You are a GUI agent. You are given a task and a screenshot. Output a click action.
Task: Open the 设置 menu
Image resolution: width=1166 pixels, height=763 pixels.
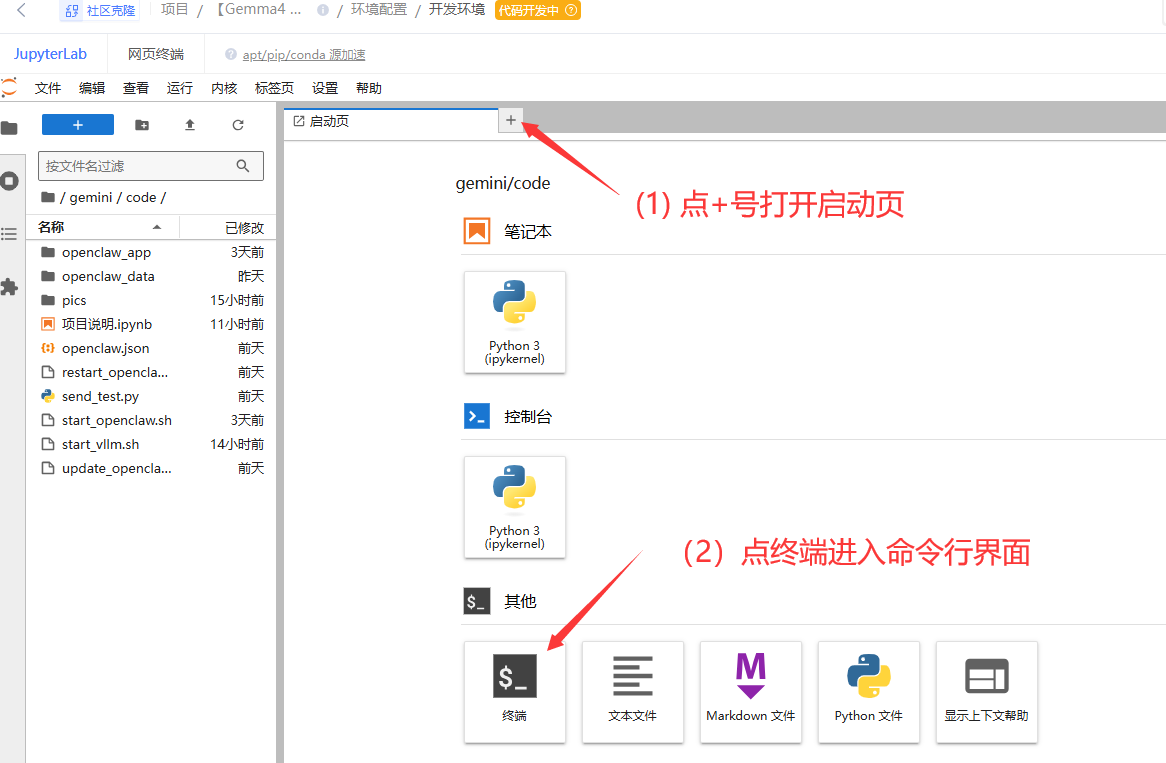324,88
